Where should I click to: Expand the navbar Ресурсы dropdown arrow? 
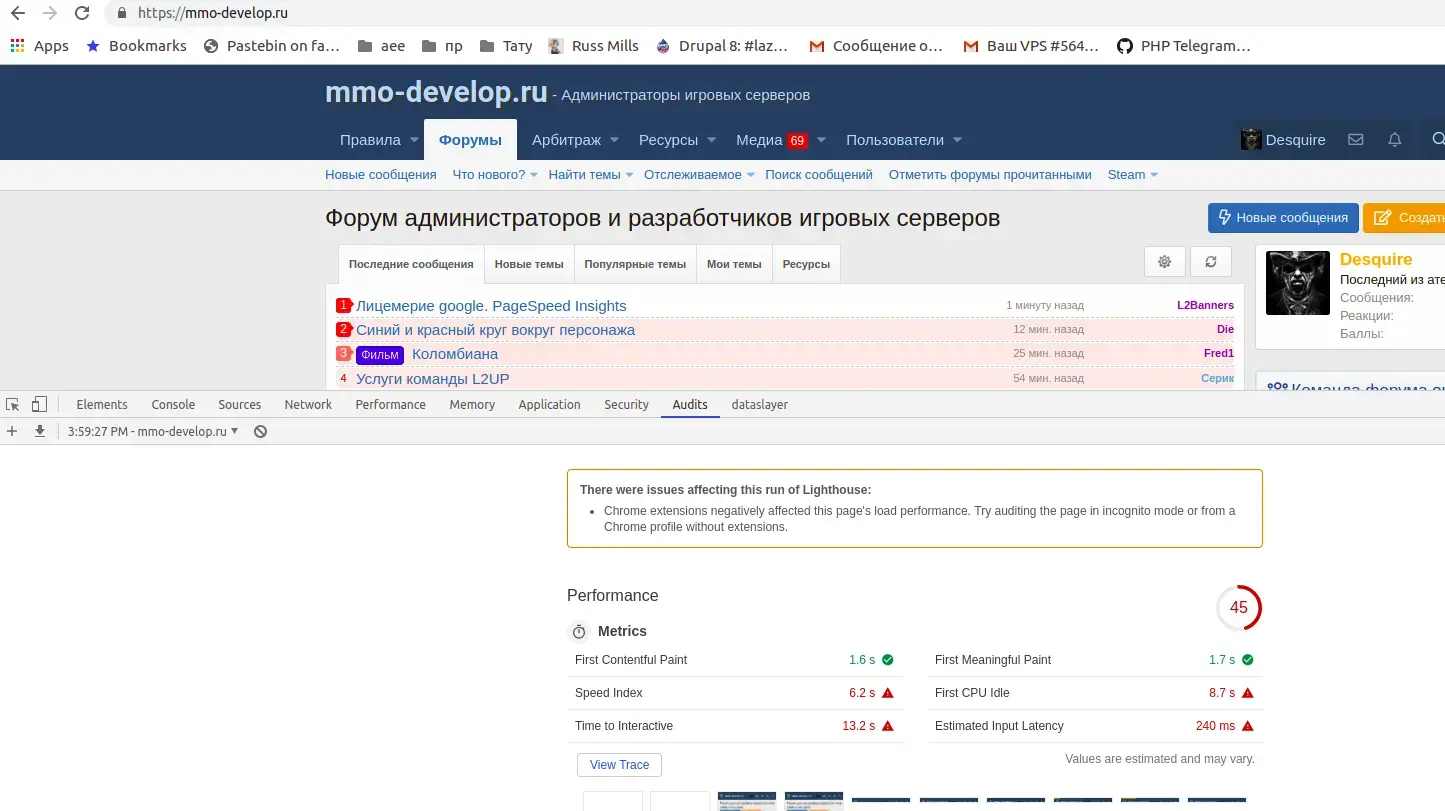711,140
